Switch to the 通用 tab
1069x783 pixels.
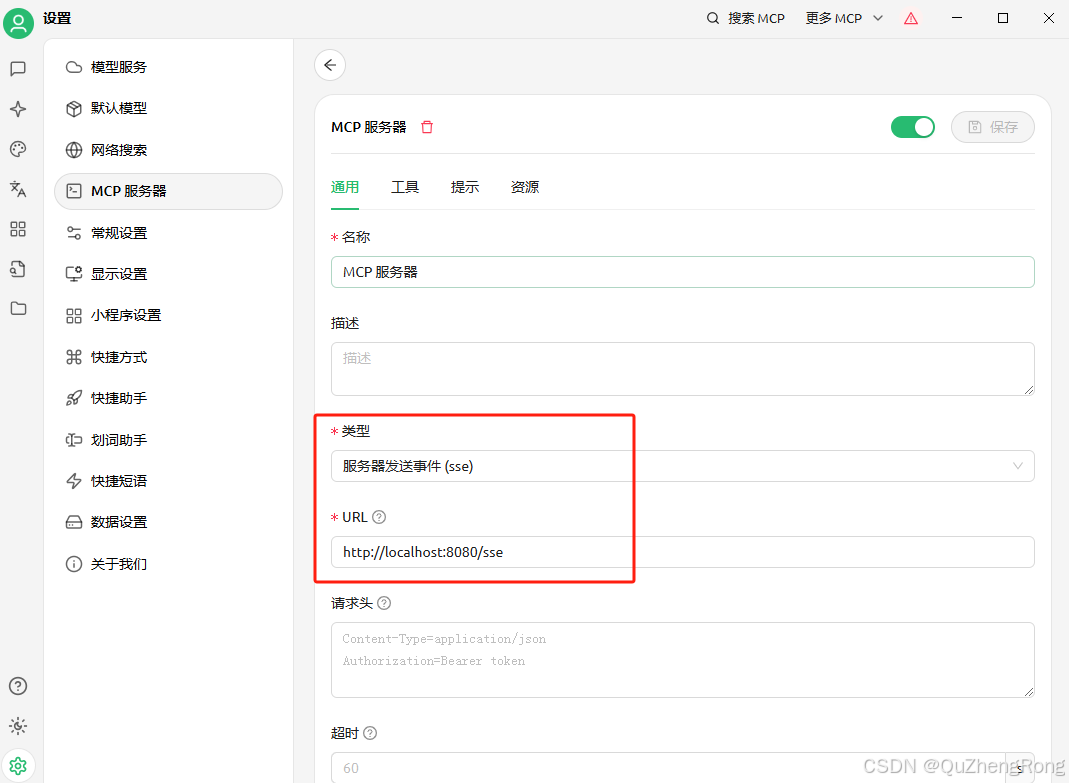pos(345,187)
